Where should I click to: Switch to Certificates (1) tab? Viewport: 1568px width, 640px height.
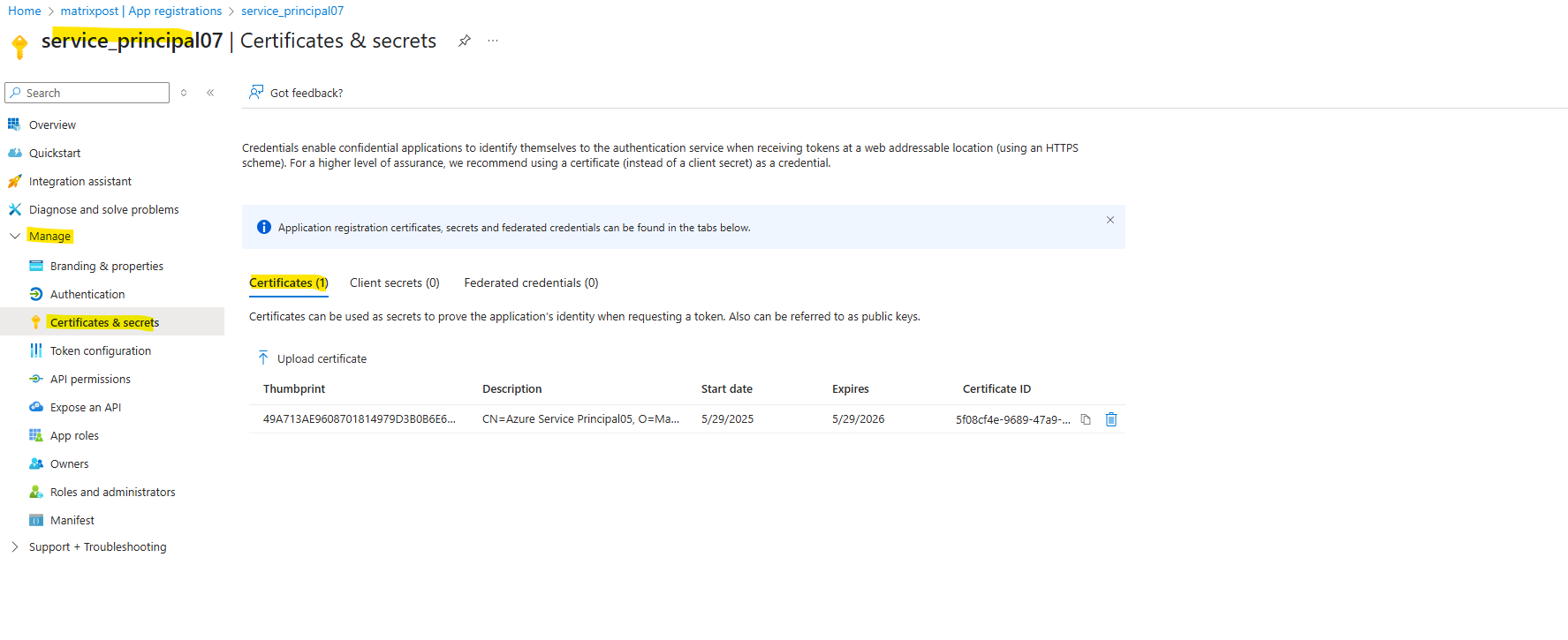tap(289, 282)
